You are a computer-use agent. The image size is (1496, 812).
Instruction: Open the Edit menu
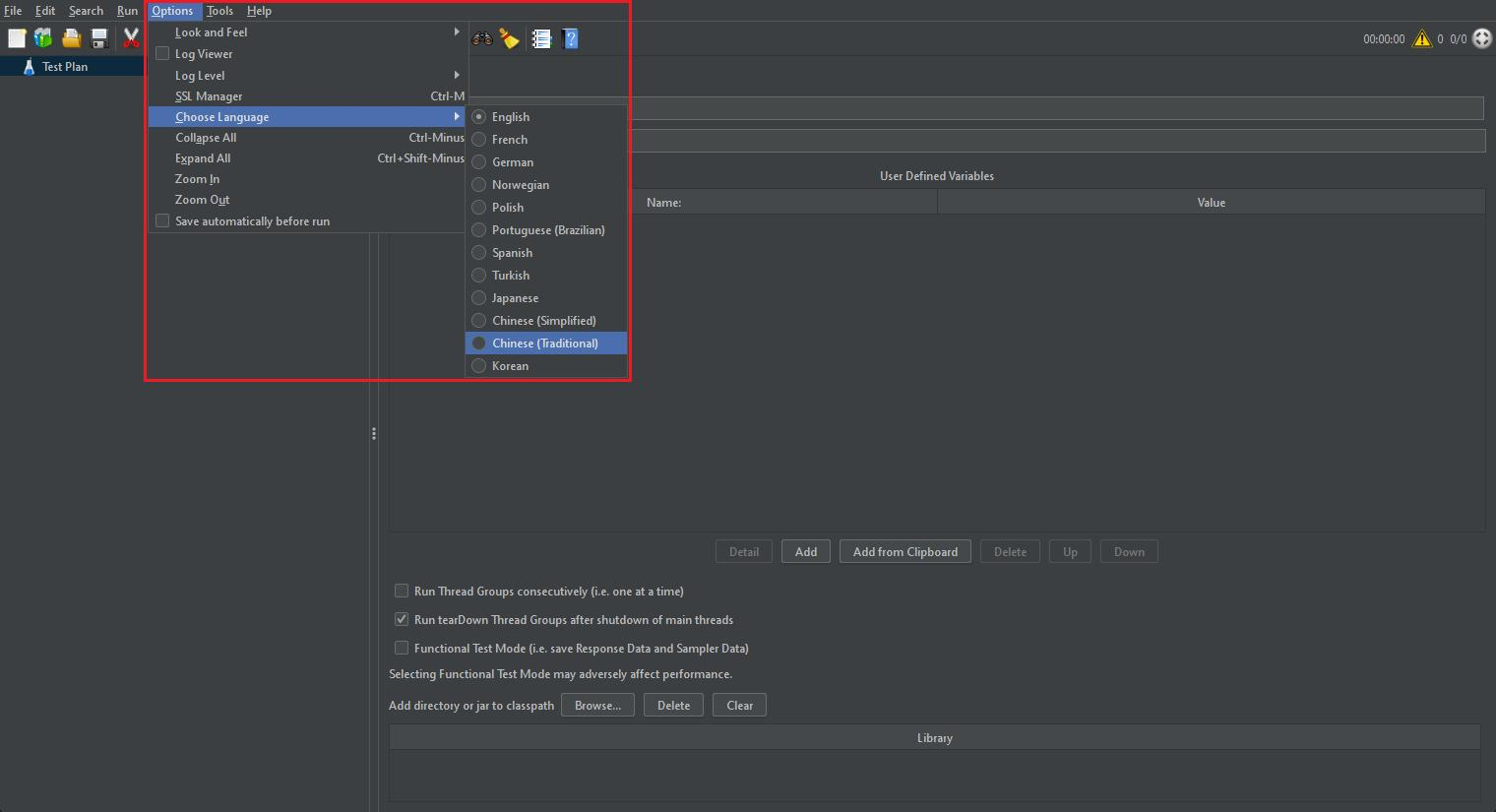coord(45,11)
